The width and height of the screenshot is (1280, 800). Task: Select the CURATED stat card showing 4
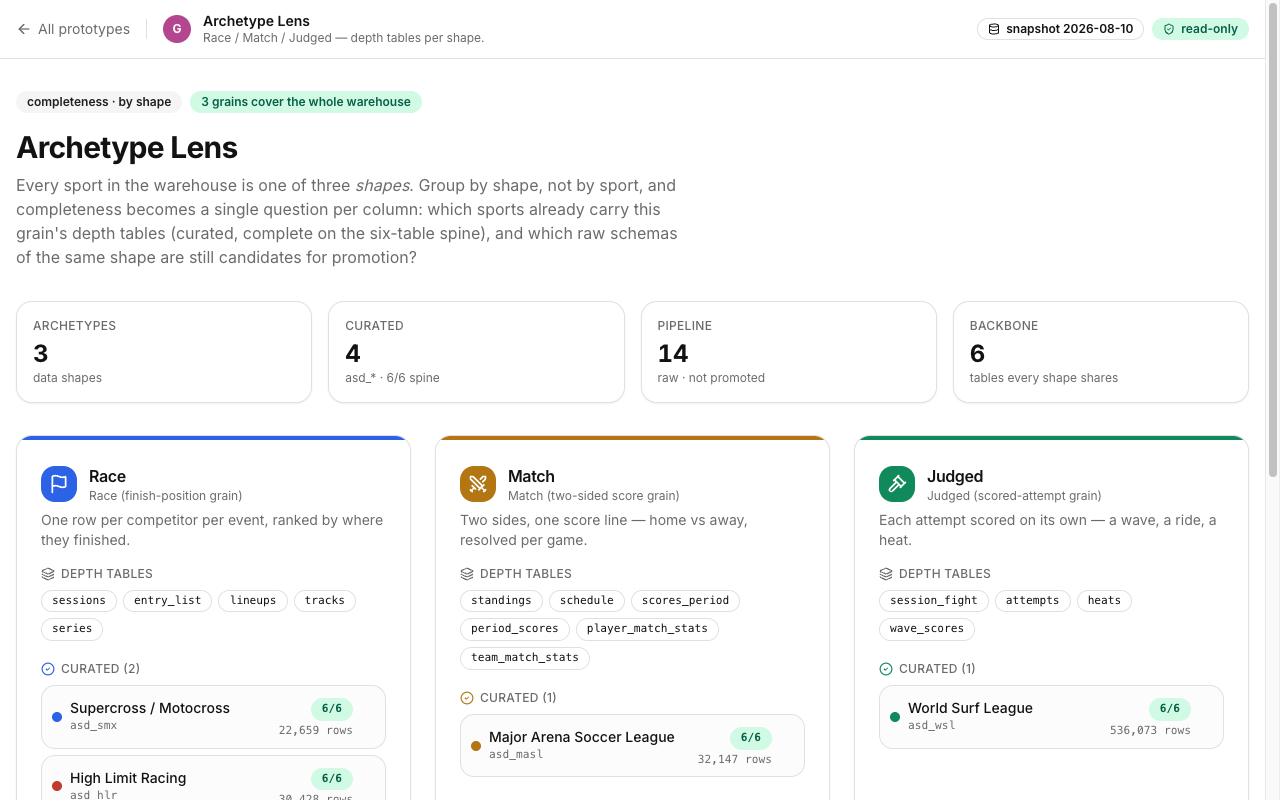point(476,352)
